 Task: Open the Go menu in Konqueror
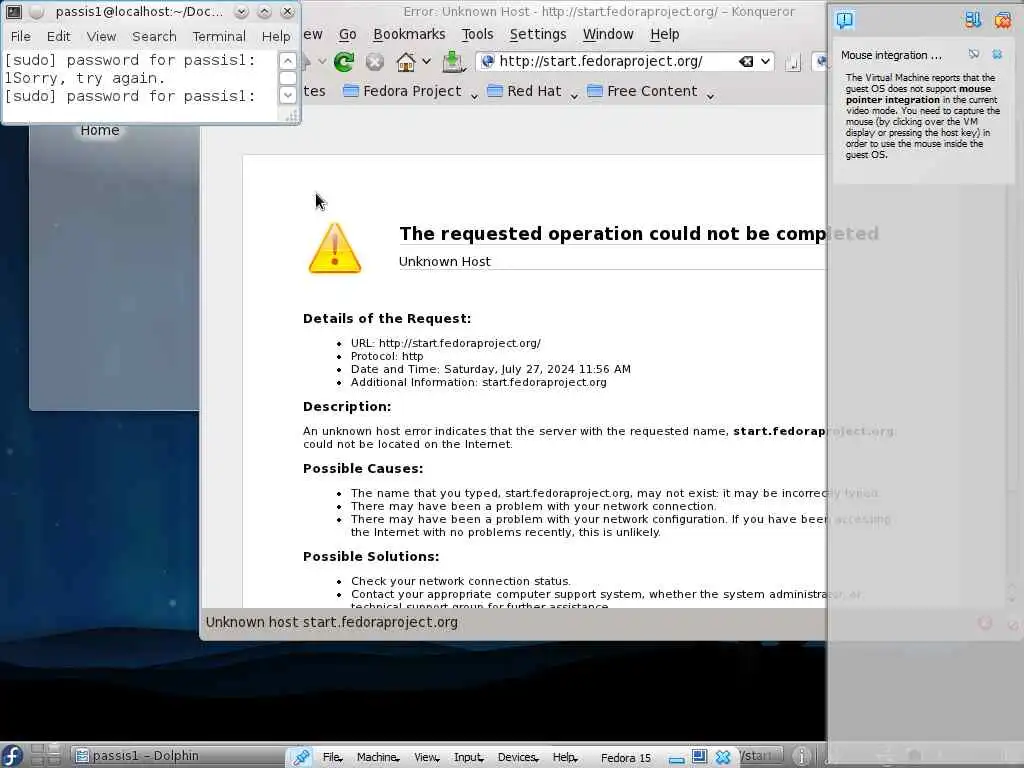pos(347,34)
